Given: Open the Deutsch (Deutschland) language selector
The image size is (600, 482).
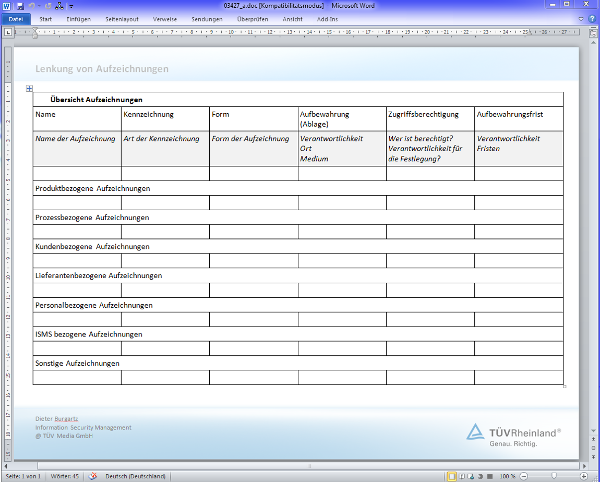Looking at the screenshot, I should (135, 475).
